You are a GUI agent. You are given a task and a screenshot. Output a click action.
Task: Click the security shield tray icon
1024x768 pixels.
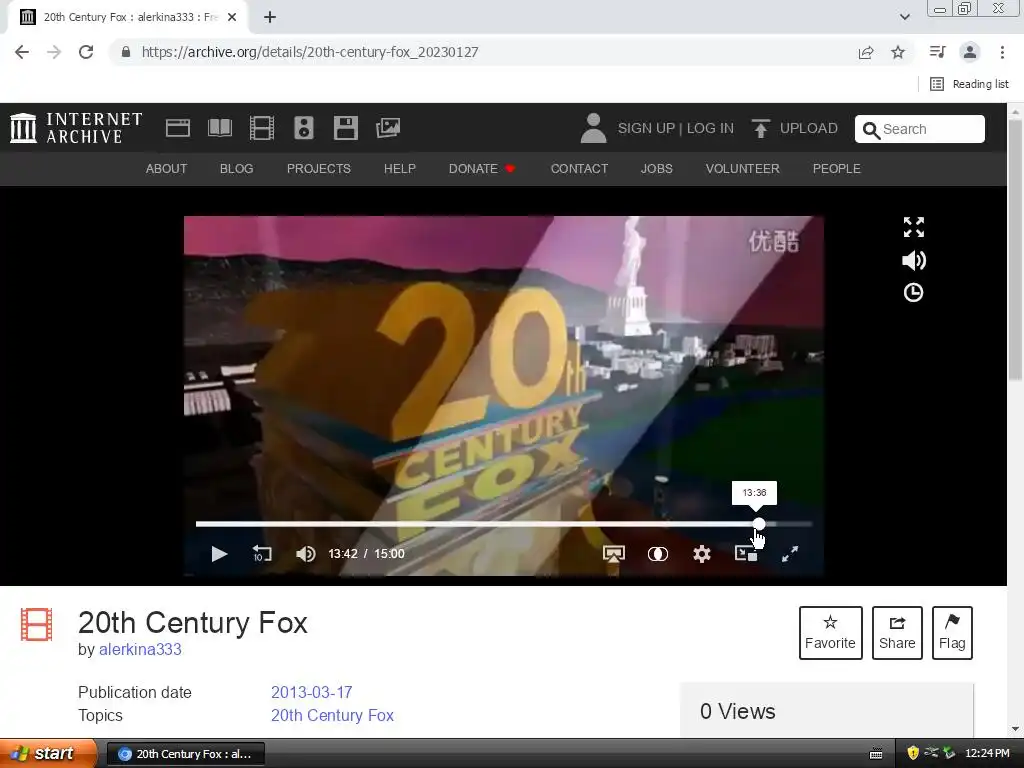(x=913, y=753)
